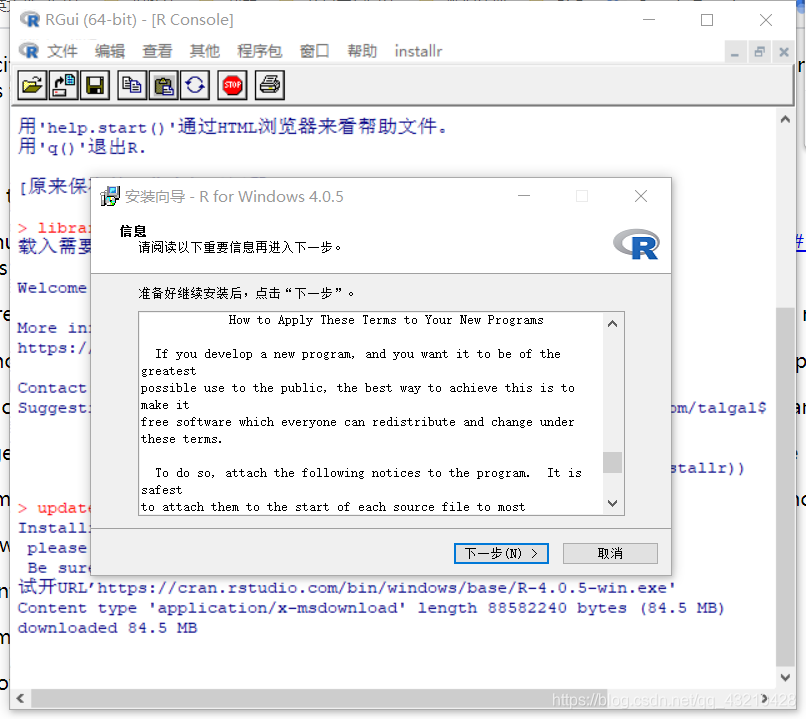Click the license text scrollbar thumb

612,462
